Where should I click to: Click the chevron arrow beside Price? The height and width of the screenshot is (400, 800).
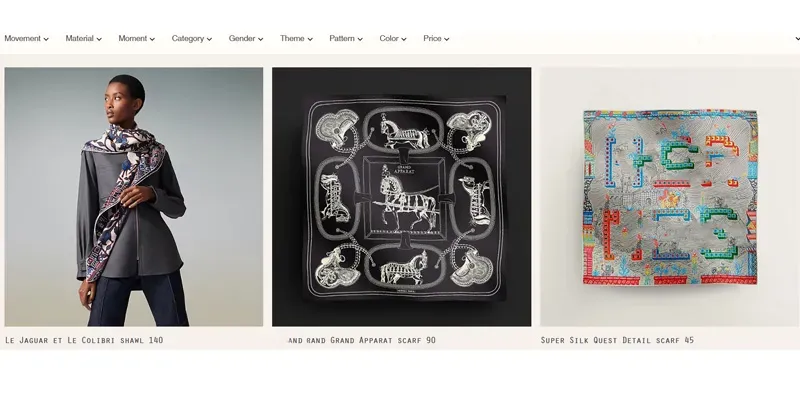[446, 39]
